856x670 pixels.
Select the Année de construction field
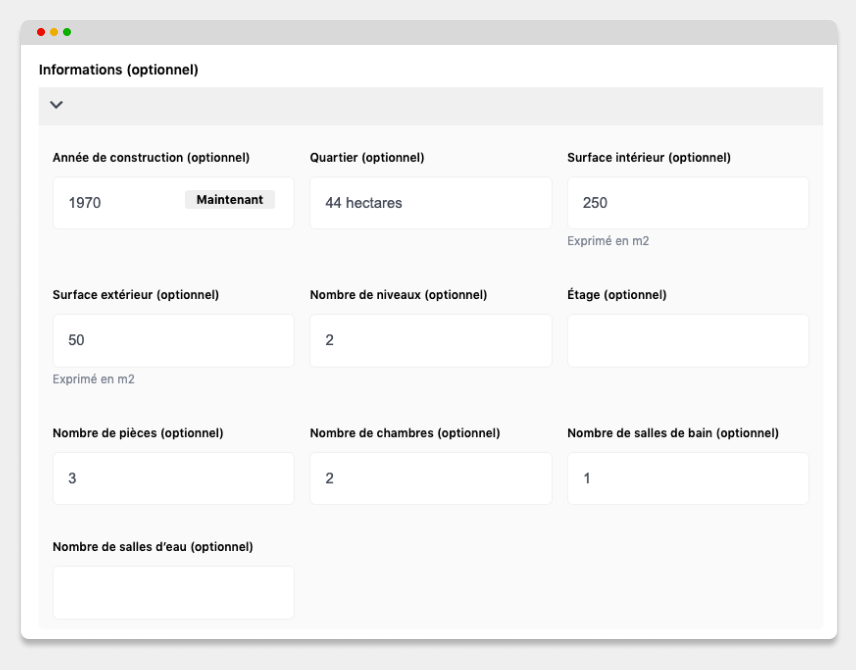[x=174, y=203]
